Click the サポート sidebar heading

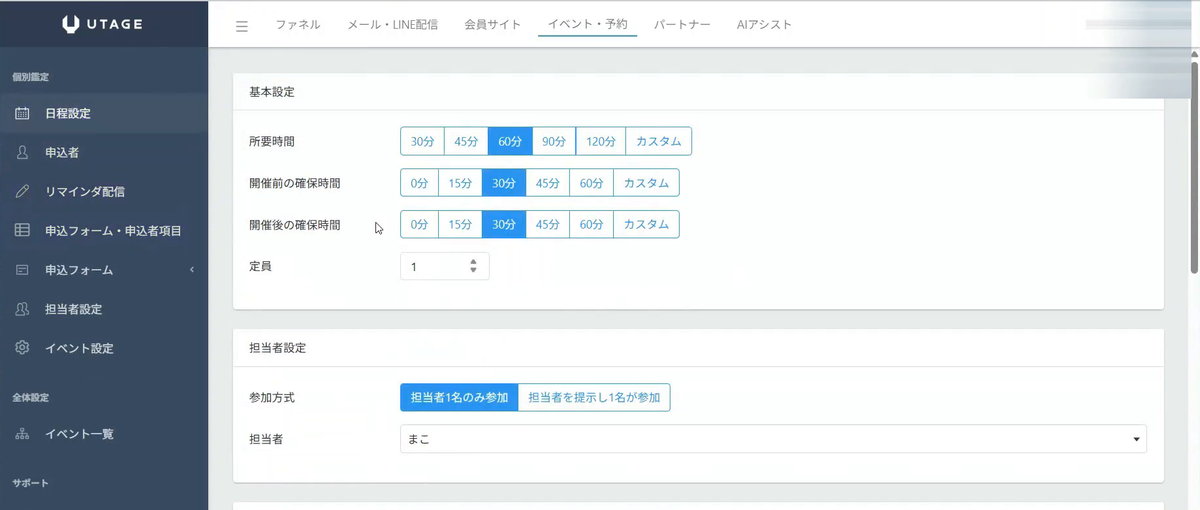31,483
